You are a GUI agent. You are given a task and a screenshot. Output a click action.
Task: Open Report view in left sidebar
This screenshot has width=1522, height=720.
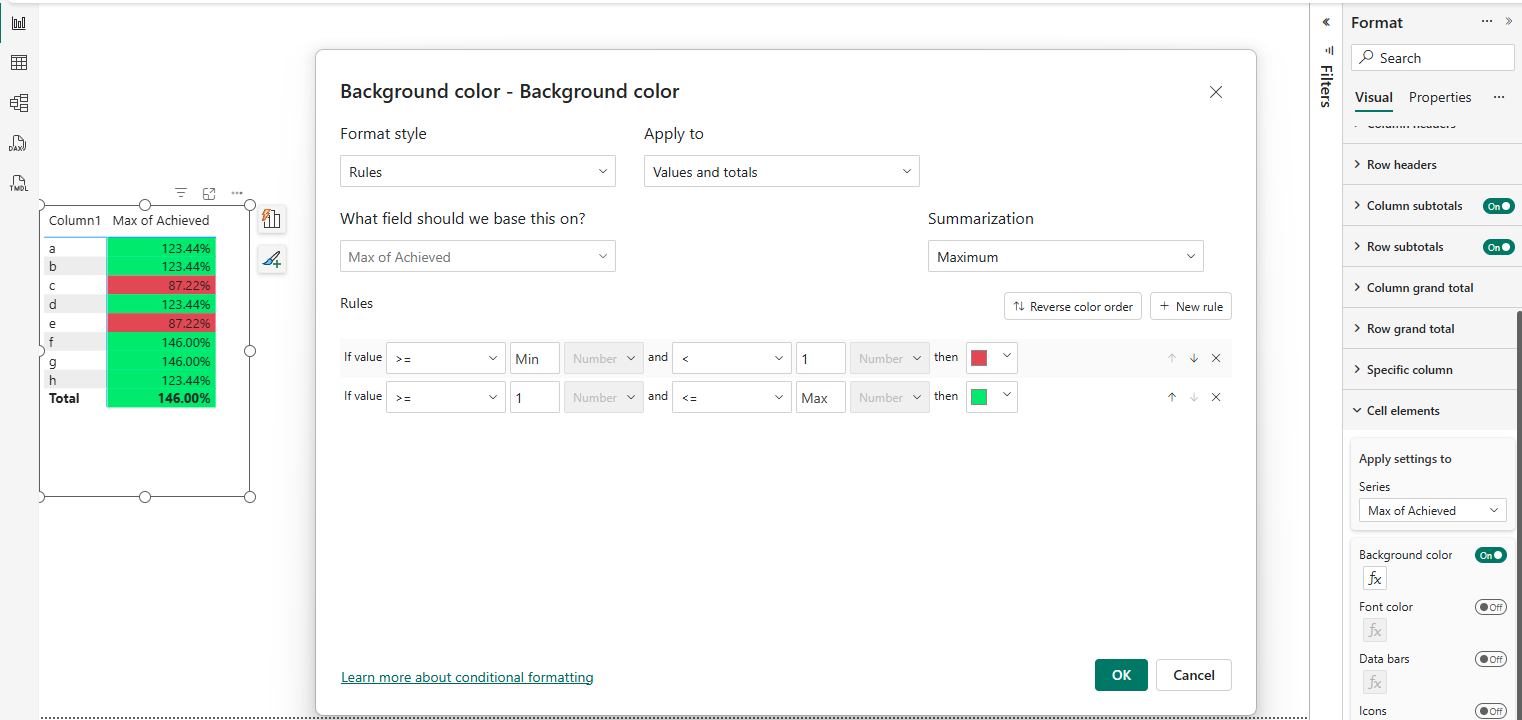(19, 22)
